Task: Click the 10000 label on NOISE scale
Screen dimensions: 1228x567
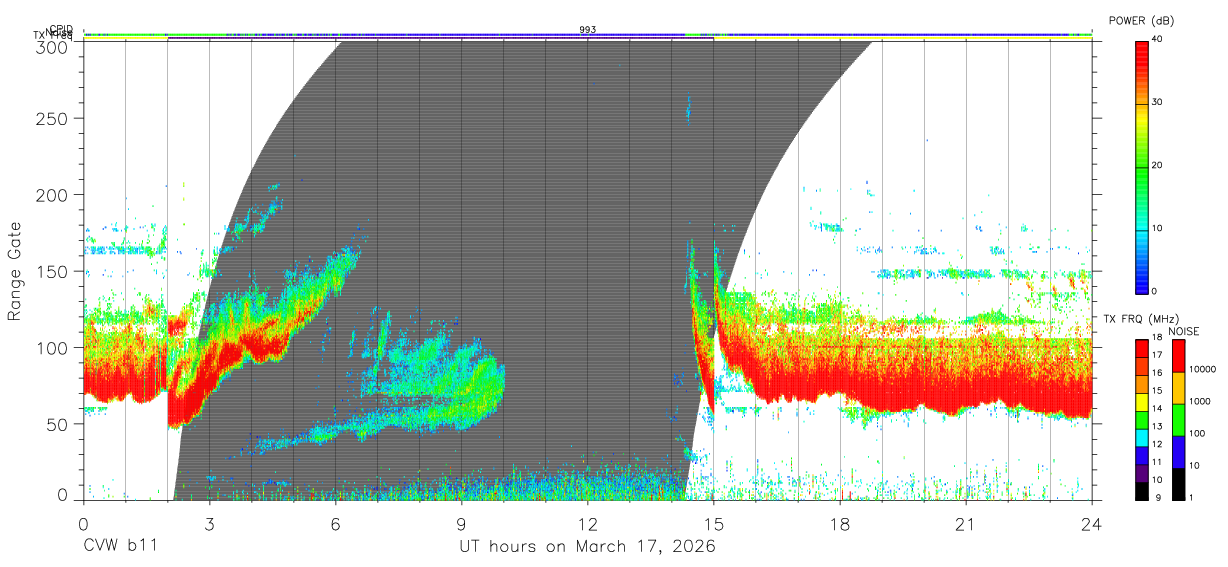Action: (x=1202, y=369)
